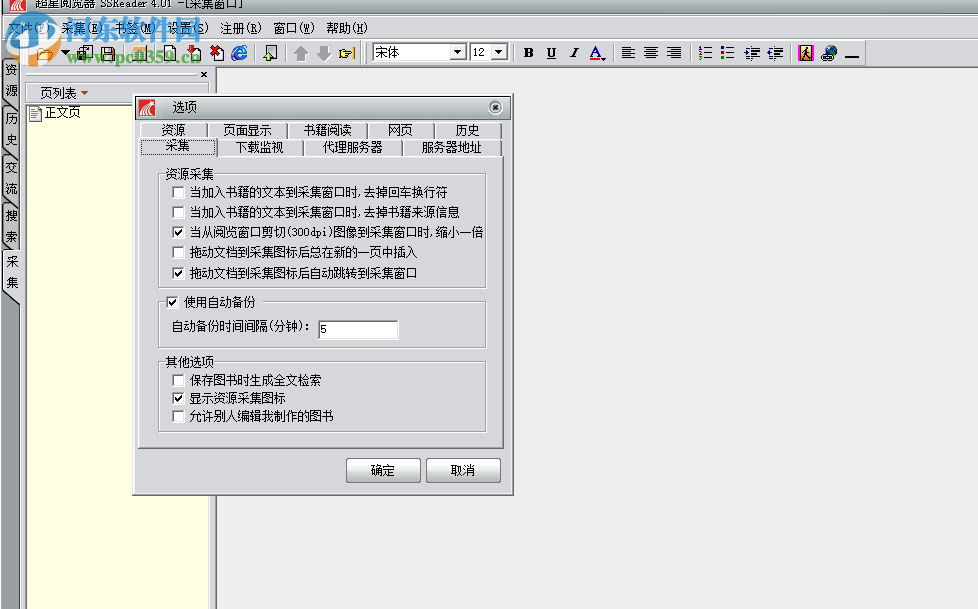Click the open folder toolbar icon
The width and height of the screenshot is (978, 609).
pyautogui.click(x=45, y=54)
